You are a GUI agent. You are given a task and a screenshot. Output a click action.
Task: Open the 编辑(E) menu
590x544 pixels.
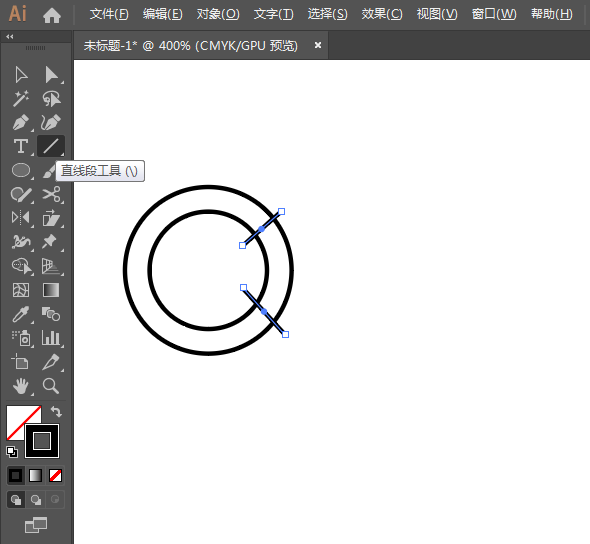coord(163,14)
